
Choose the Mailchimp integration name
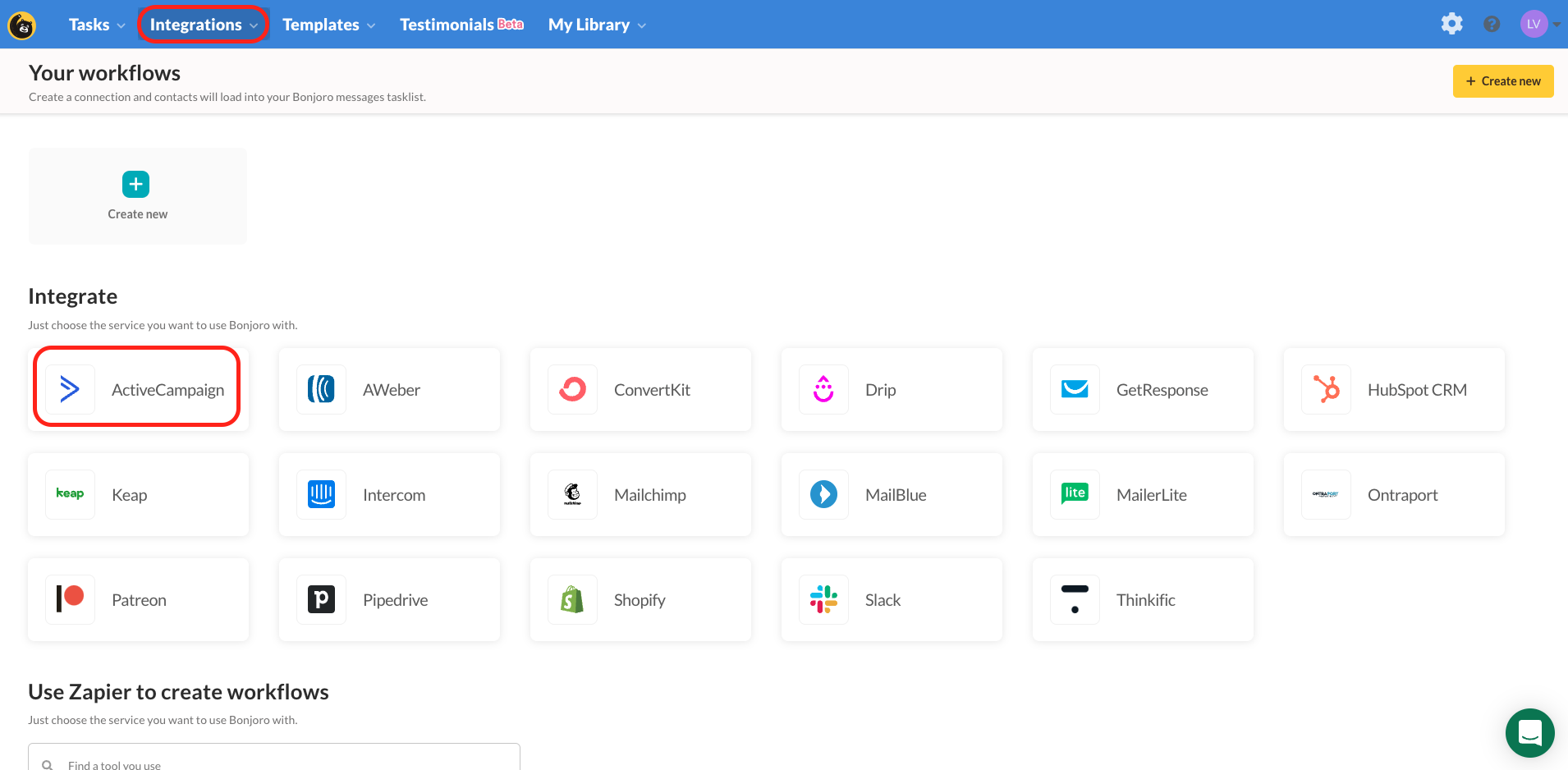[649, 495]
